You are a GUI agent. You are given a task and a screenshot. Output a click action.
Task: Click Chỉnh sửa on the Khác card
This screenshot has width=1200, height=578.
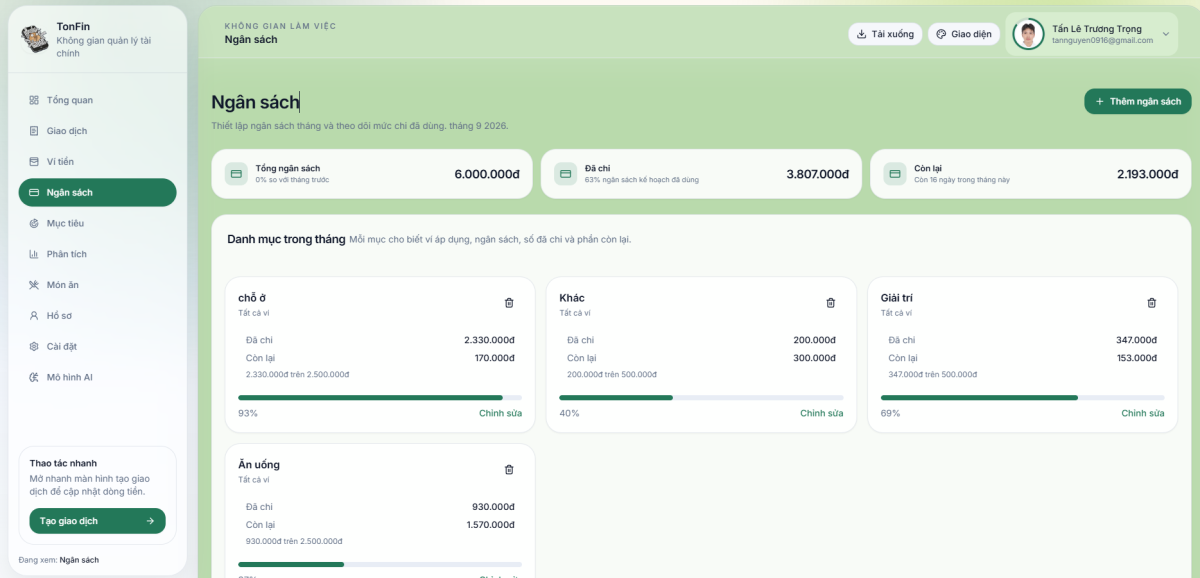[x=821, y=413]
